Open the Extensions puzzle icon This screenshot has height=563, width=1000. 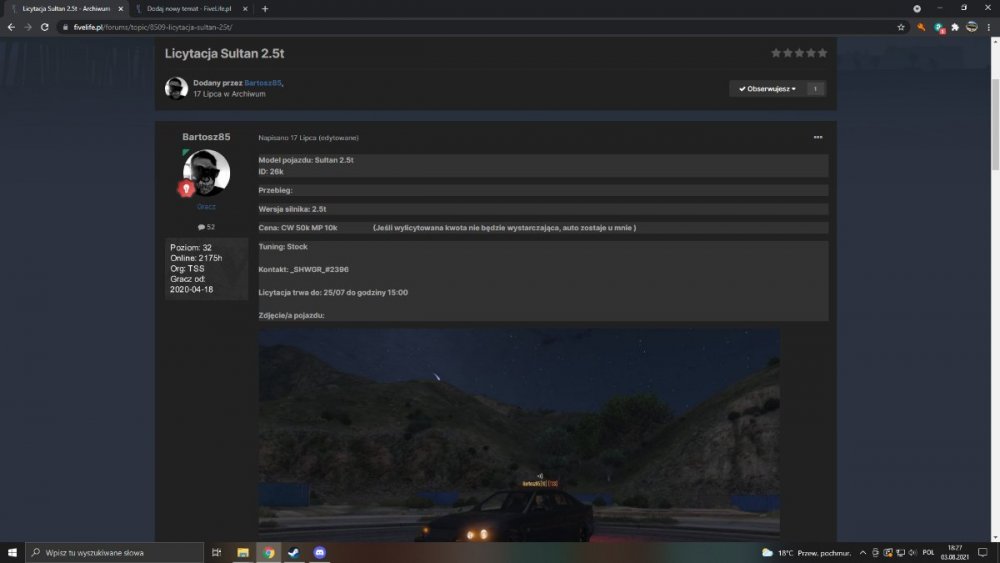pos(955,27)
